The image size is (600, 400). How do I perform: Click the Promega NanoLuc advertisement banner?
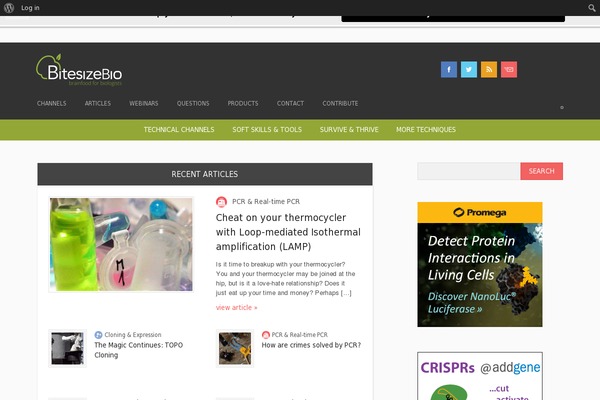click(480, 264)
